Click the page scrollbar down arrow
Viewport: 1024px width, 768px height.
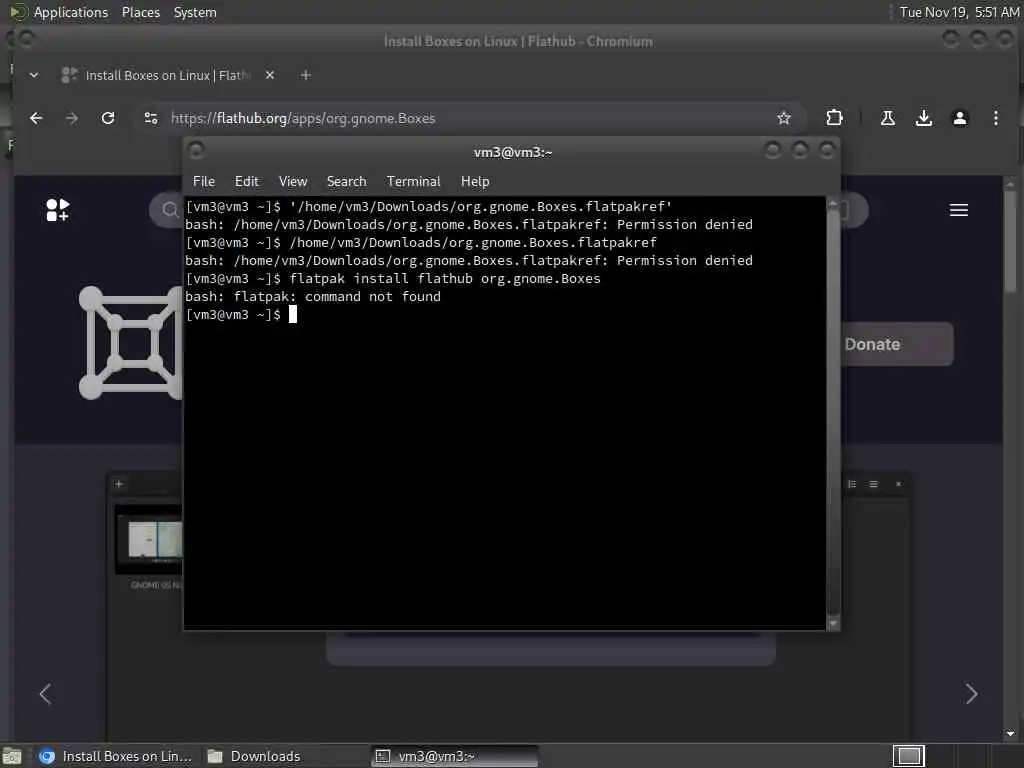(1010, 733)
